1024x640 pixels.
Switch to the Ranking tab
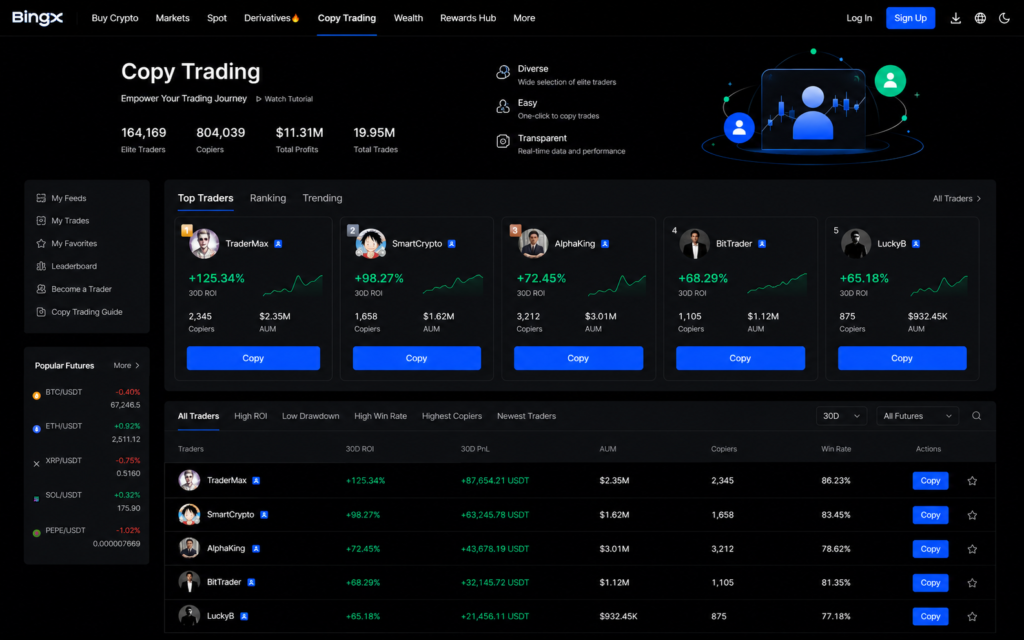268,198
